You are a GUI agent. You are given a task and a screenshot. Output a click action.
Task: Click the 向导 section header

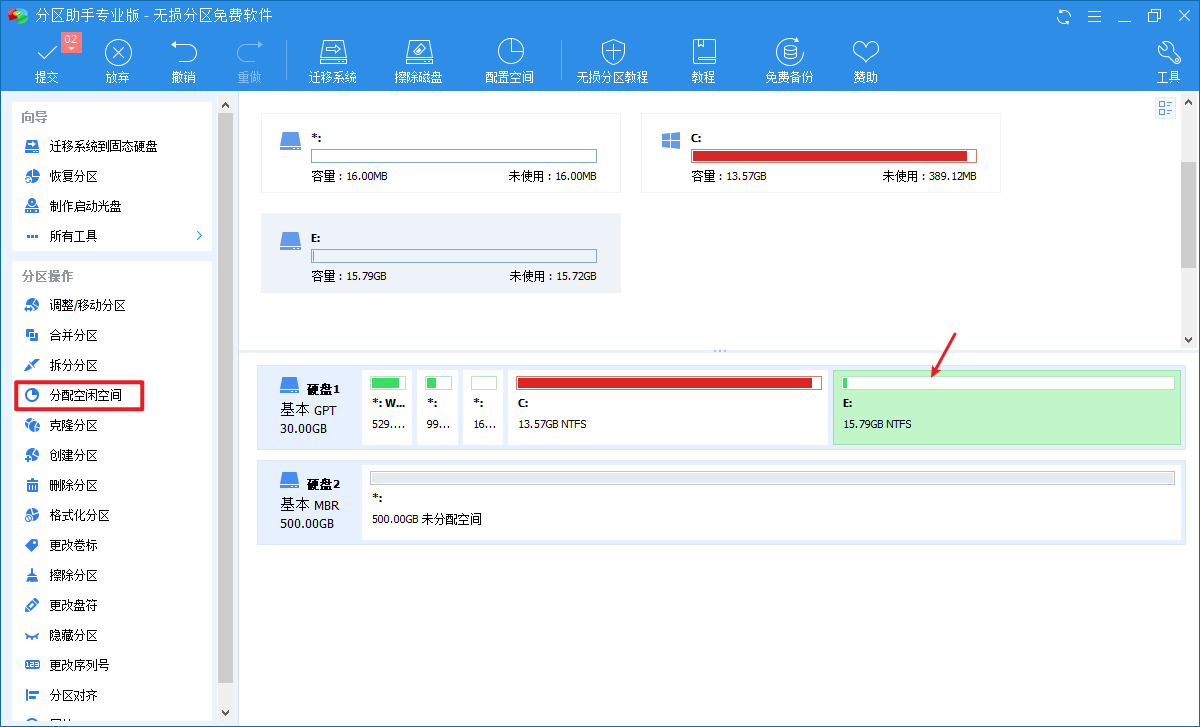point(35,117)
